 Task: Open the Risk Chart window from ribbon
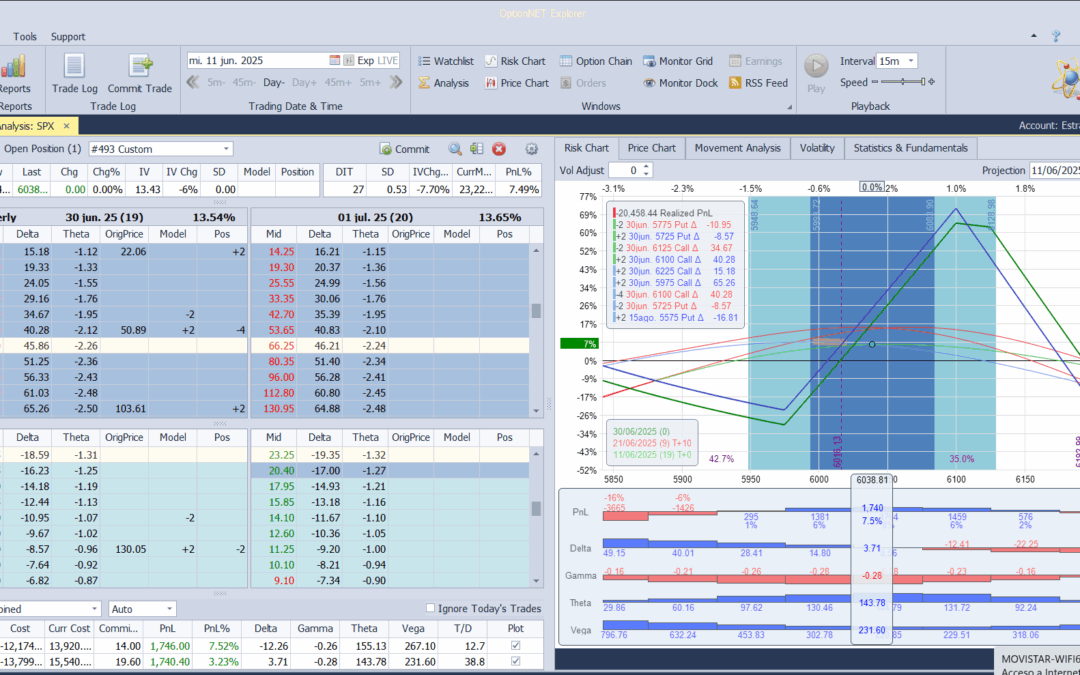click(515, 61)
